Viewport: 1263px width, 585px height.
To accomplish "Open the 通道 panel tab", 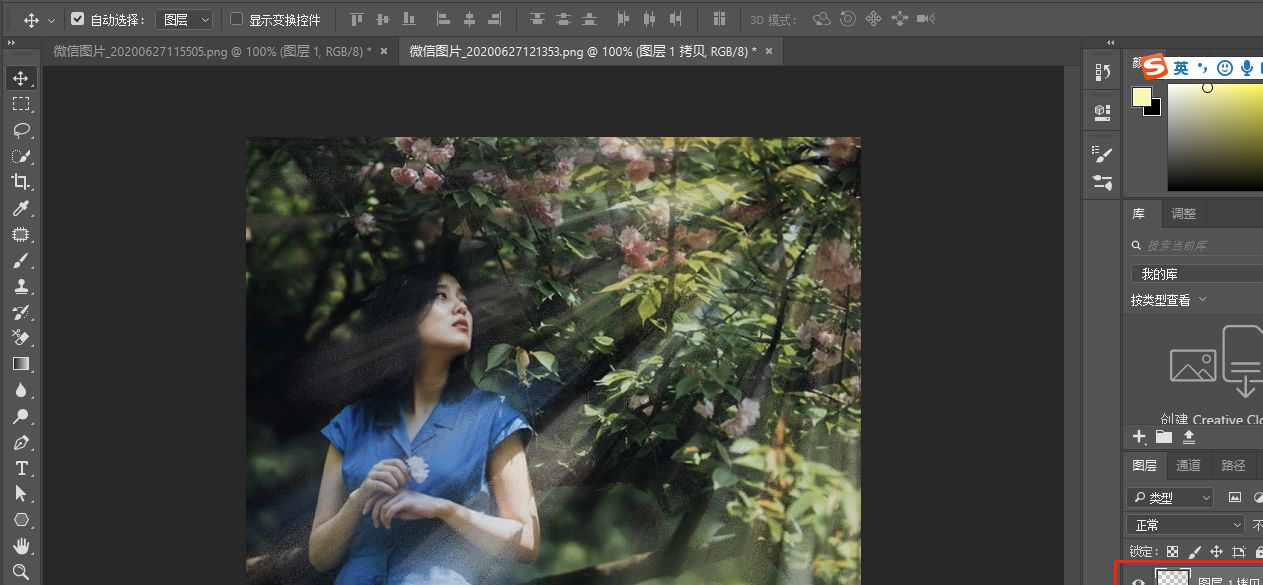I will click(1188, 465).
